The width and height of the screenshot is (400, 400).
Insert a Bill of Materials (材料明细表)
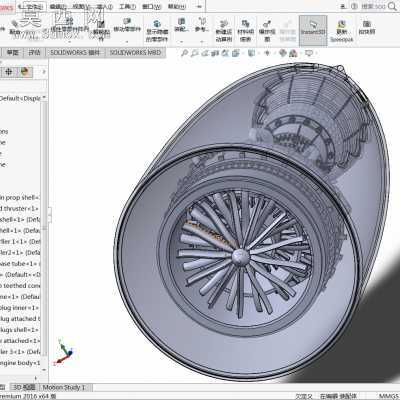pos(246,31)
